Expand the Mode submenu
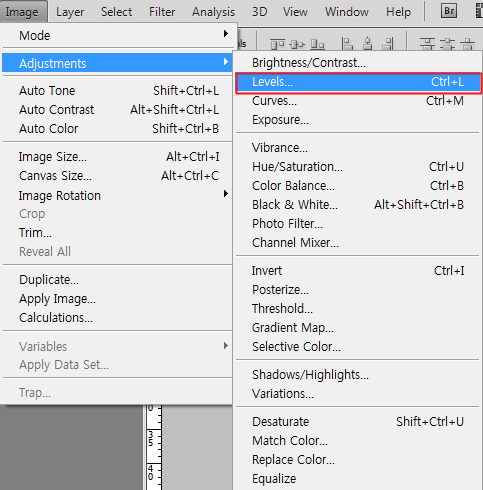This screenshot has height=490, width=483. click(117, 35)
